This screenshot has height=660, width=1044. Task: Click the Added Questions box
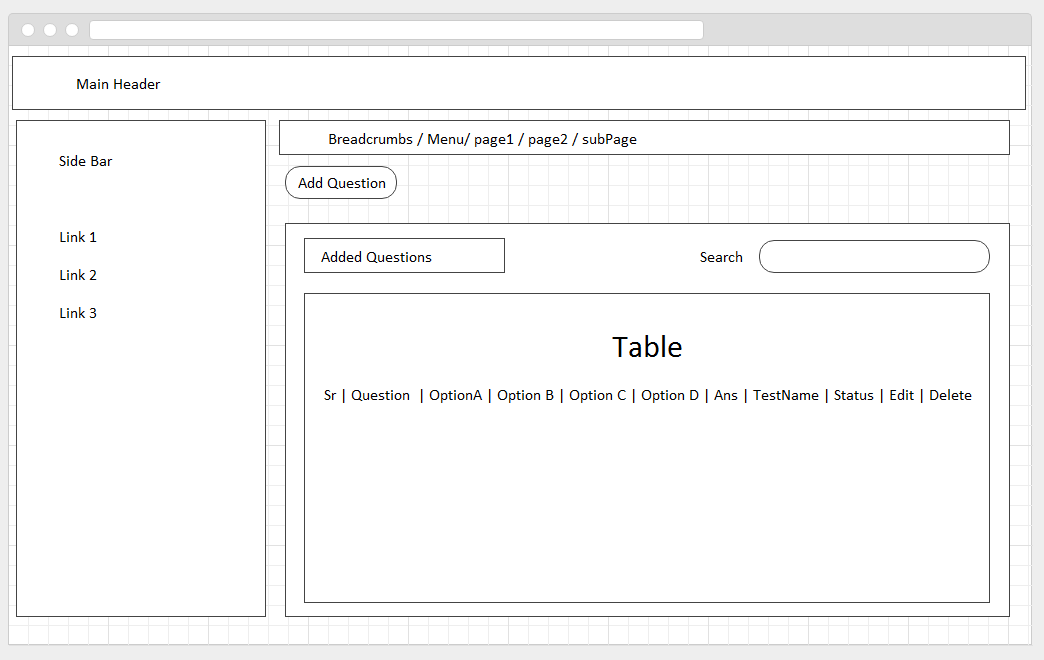click(x=404, y=256)
